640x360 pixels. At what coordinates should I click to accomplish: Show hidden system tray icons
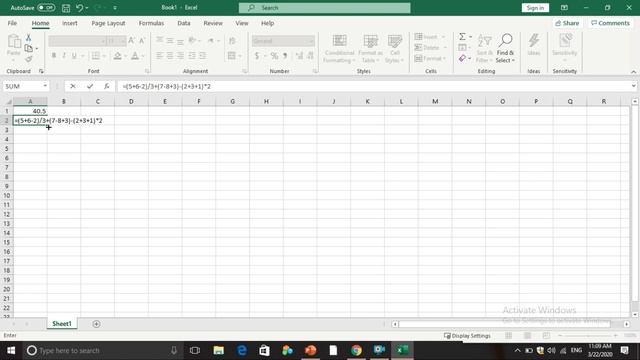click(517, 350)
